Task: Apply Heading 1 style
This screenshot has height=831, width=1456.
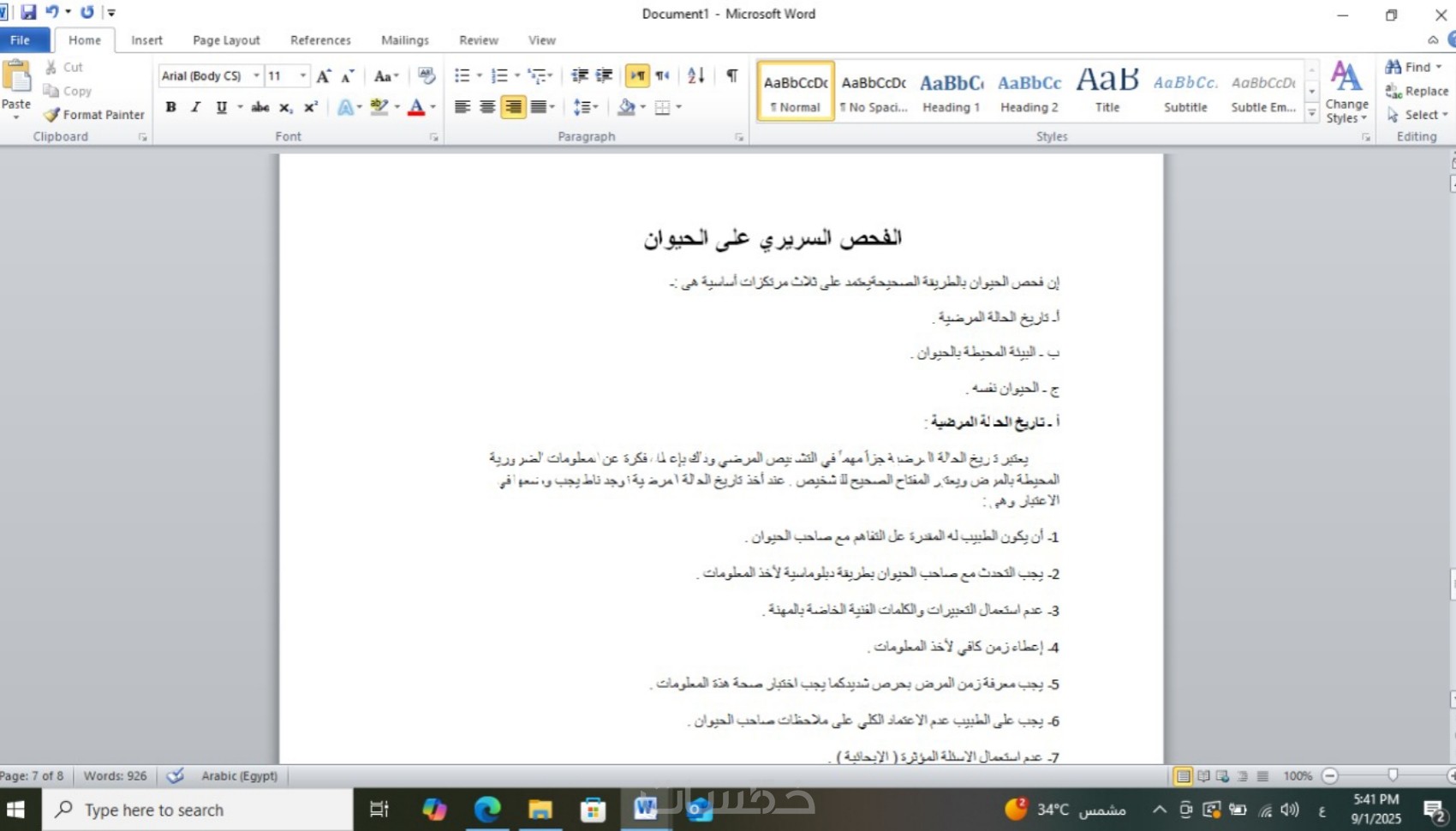Action: coord(952,91)
